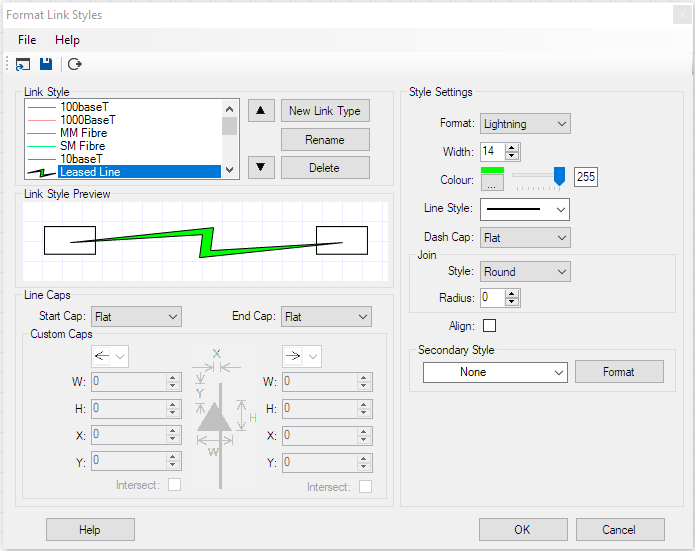
Task: Expand the Secondary Style dropdown
Action: coord(495,372)
